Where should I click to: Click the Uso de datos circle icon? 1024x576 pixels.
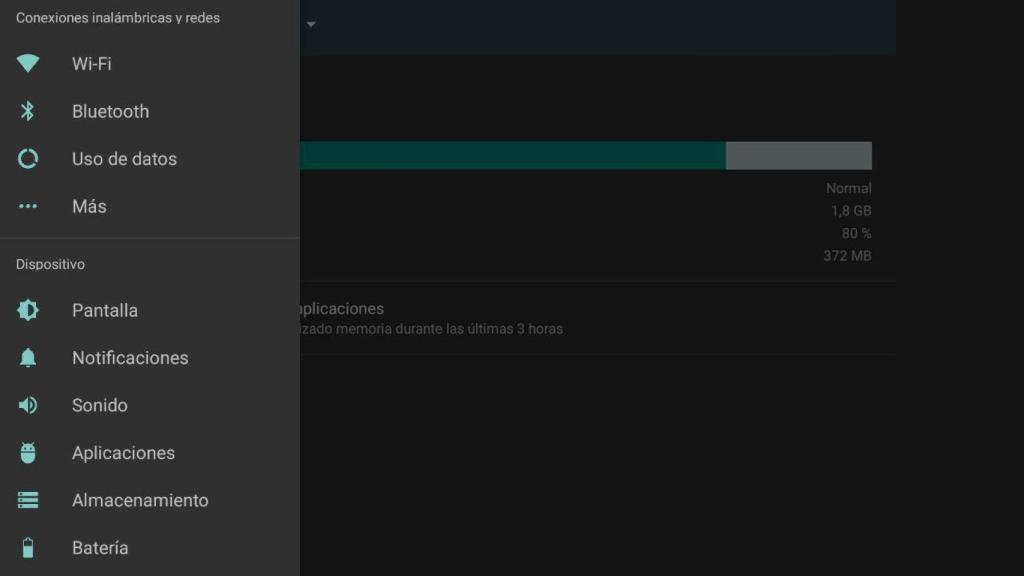pyautogui.click(x=27, y=159)
